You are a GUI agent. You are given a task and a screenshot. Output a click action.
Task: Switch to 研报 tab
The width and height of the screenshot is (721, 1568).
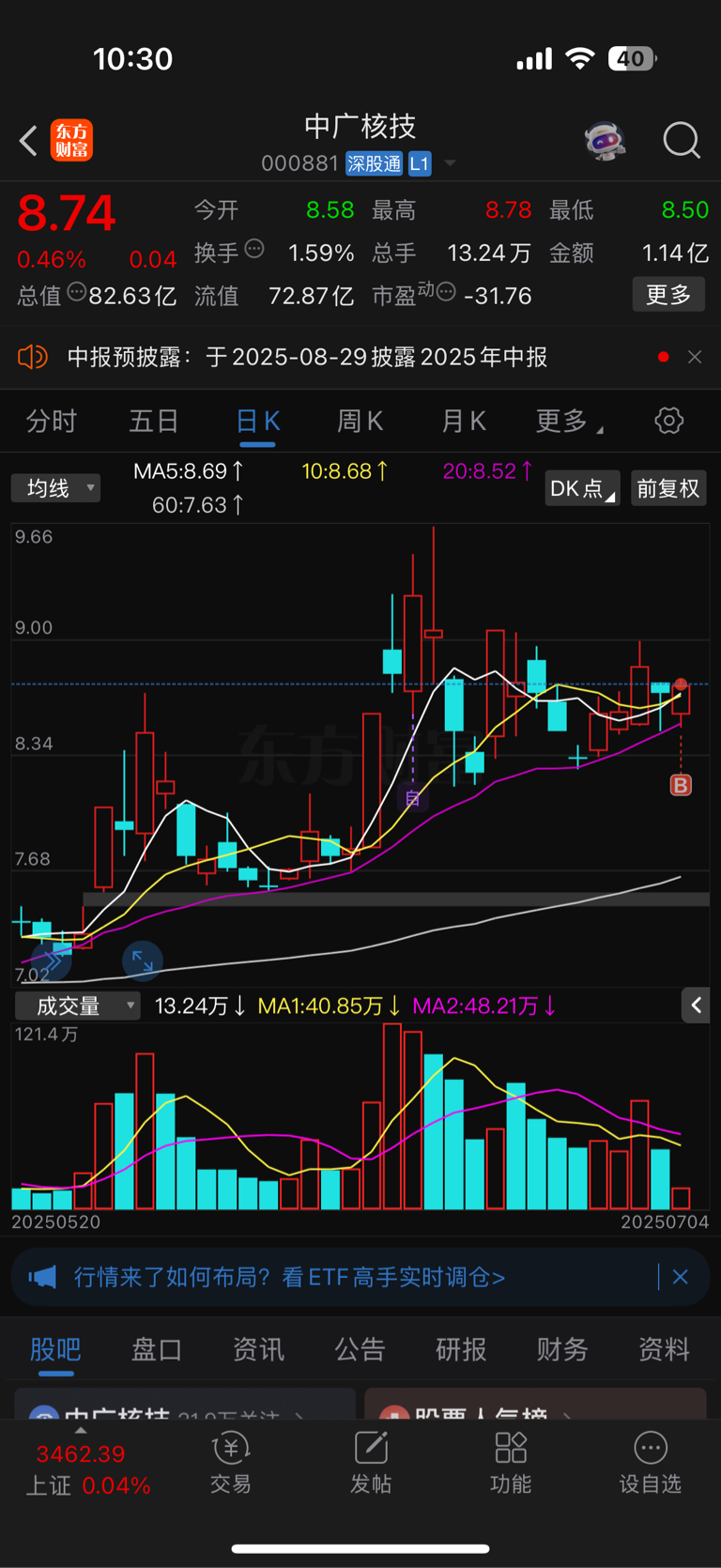tap(461, 1349)
